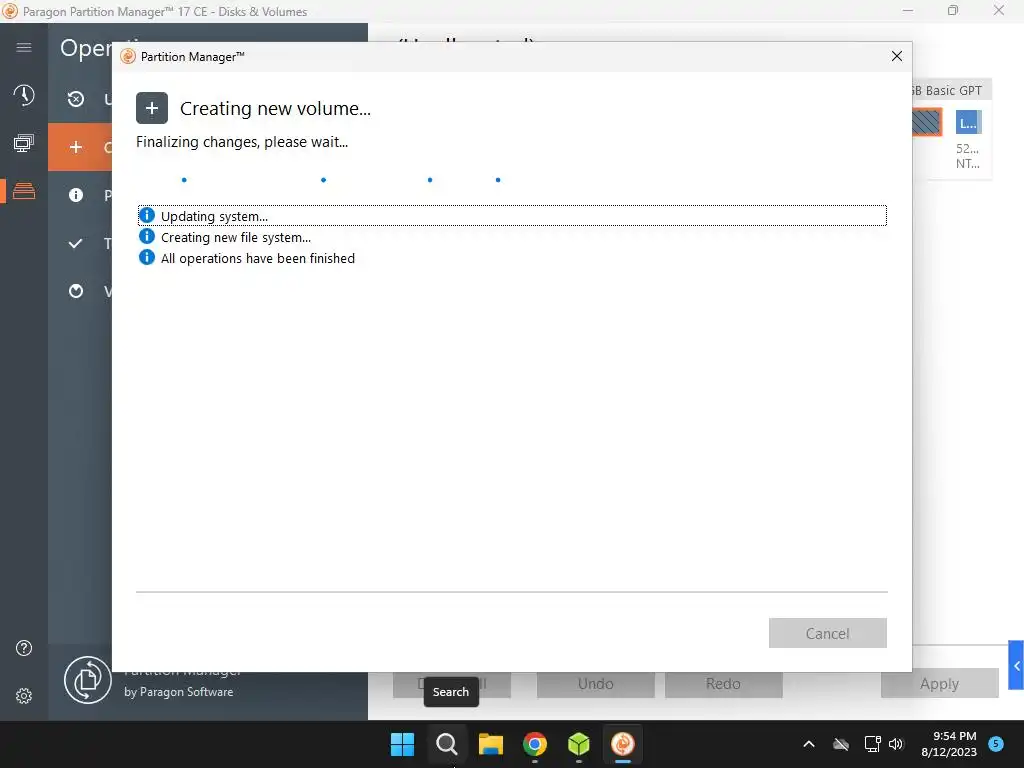Select the hatched orange partition block

click(x=927, y=122)
